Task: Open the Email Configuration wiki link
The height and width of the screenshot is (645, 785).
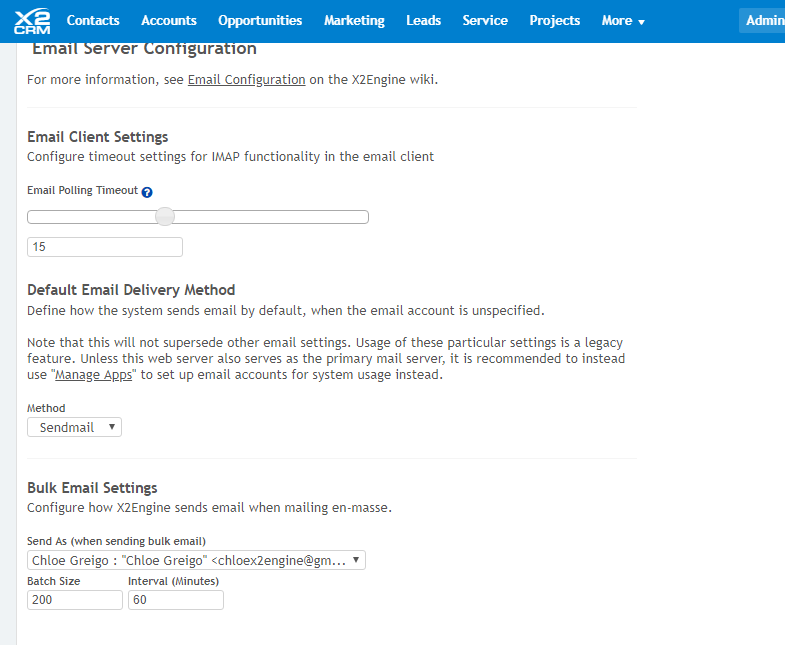Action: point(246,80)
